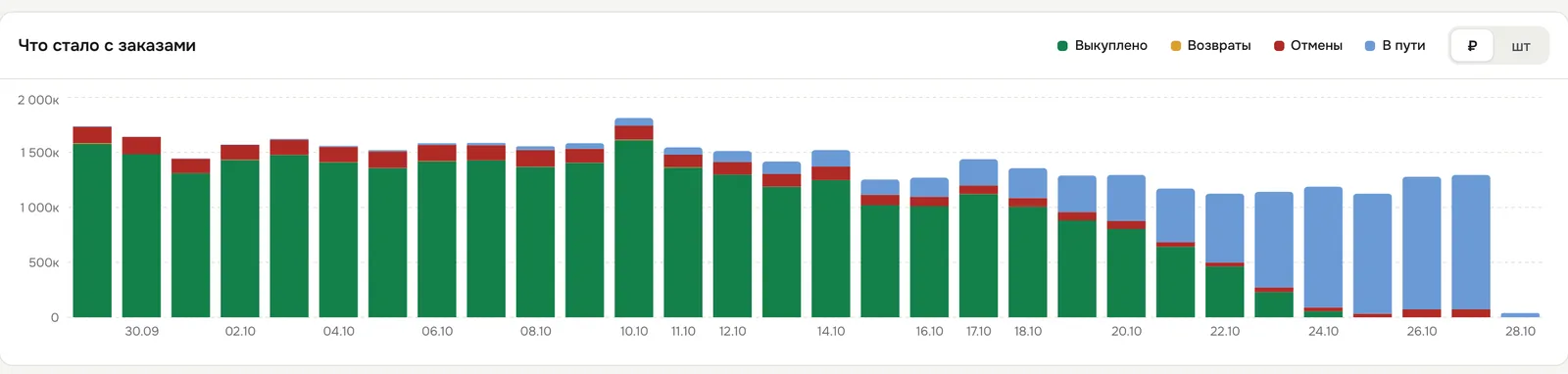Click the blue В пути legend dot

1370,46
